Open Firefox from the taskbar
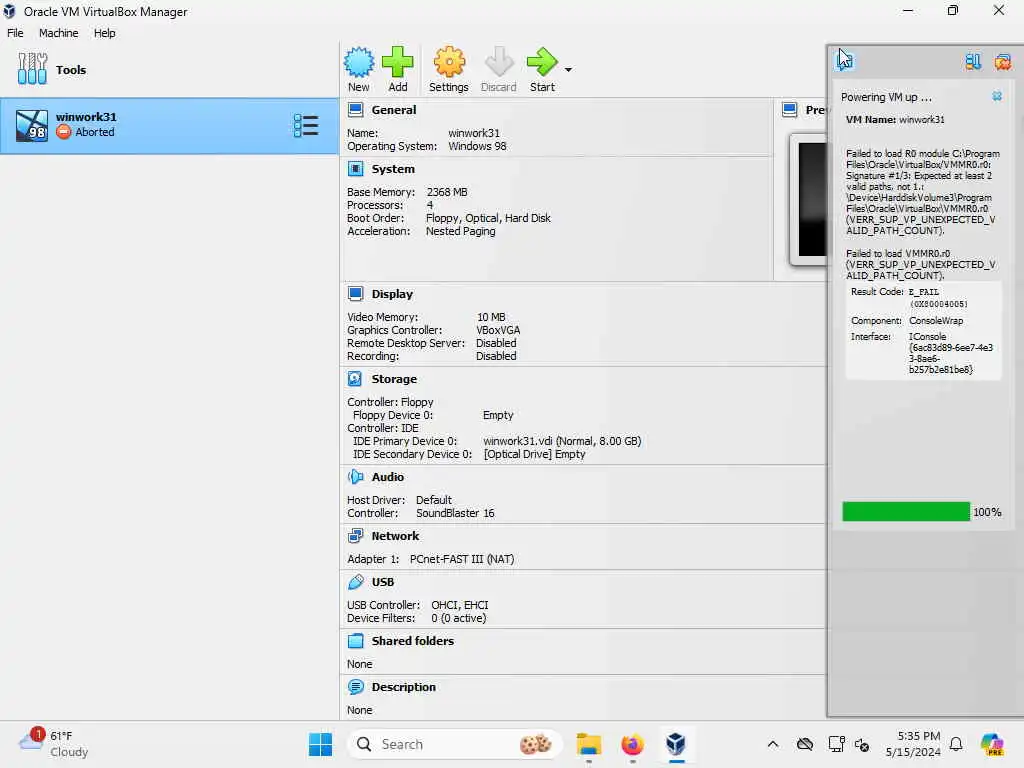Screen dimensions: 1024x768 pyautogui.click(x=632, y=744)
